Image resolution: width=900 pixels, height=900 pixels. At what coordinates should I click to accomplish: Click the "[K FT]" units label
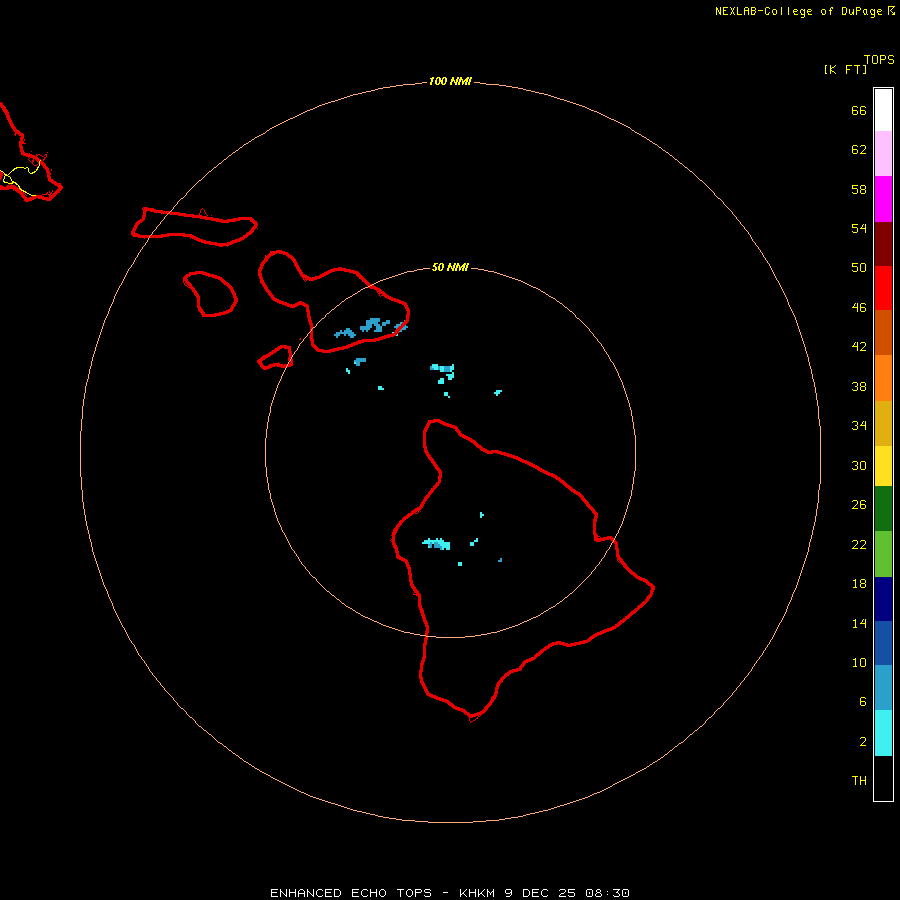pos(845,70)
